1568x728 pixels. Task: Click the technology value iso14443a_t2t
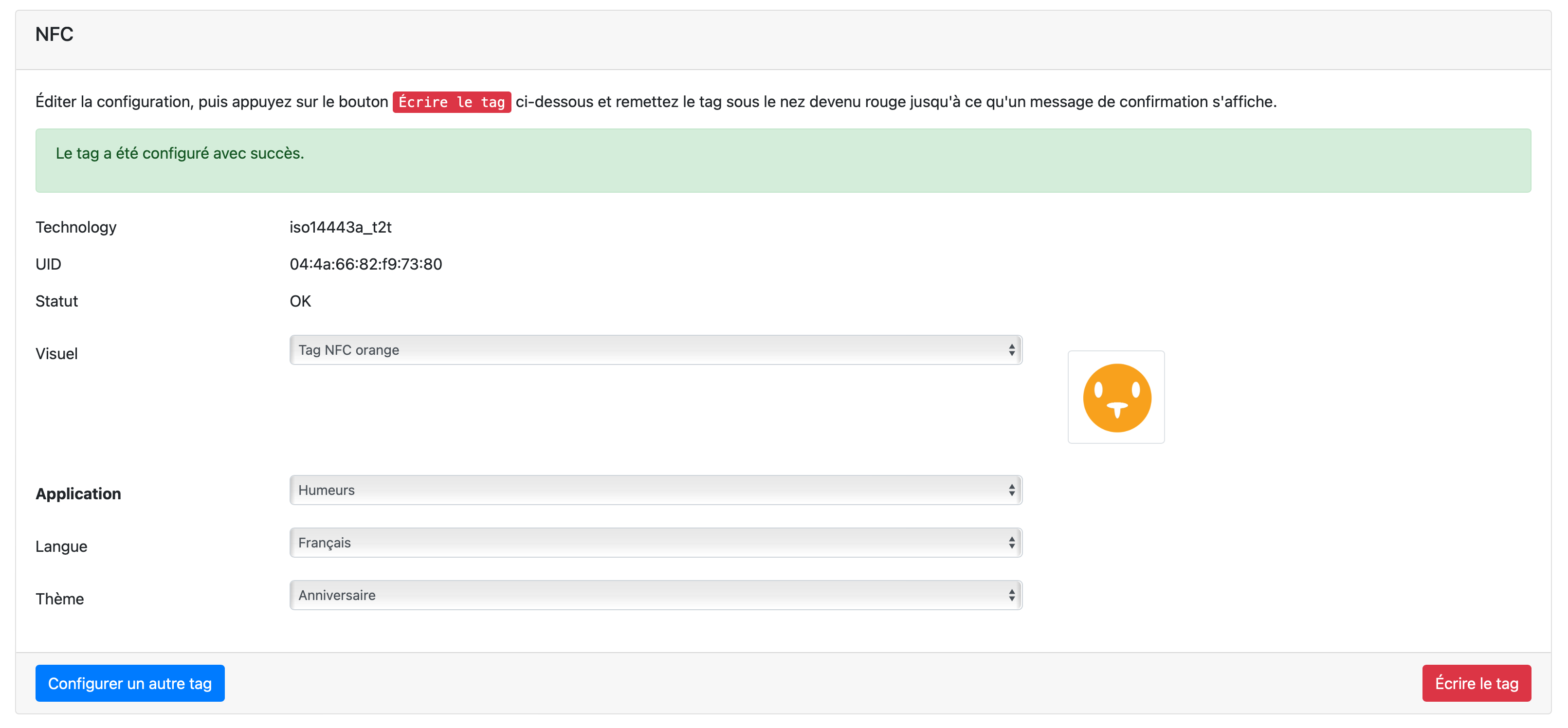click(340, 227)
